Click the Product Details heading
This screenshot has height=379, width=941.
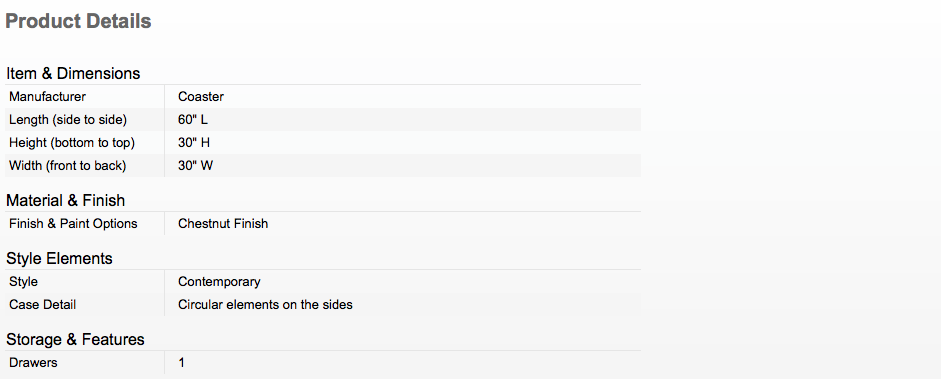(x=78, y=22)
